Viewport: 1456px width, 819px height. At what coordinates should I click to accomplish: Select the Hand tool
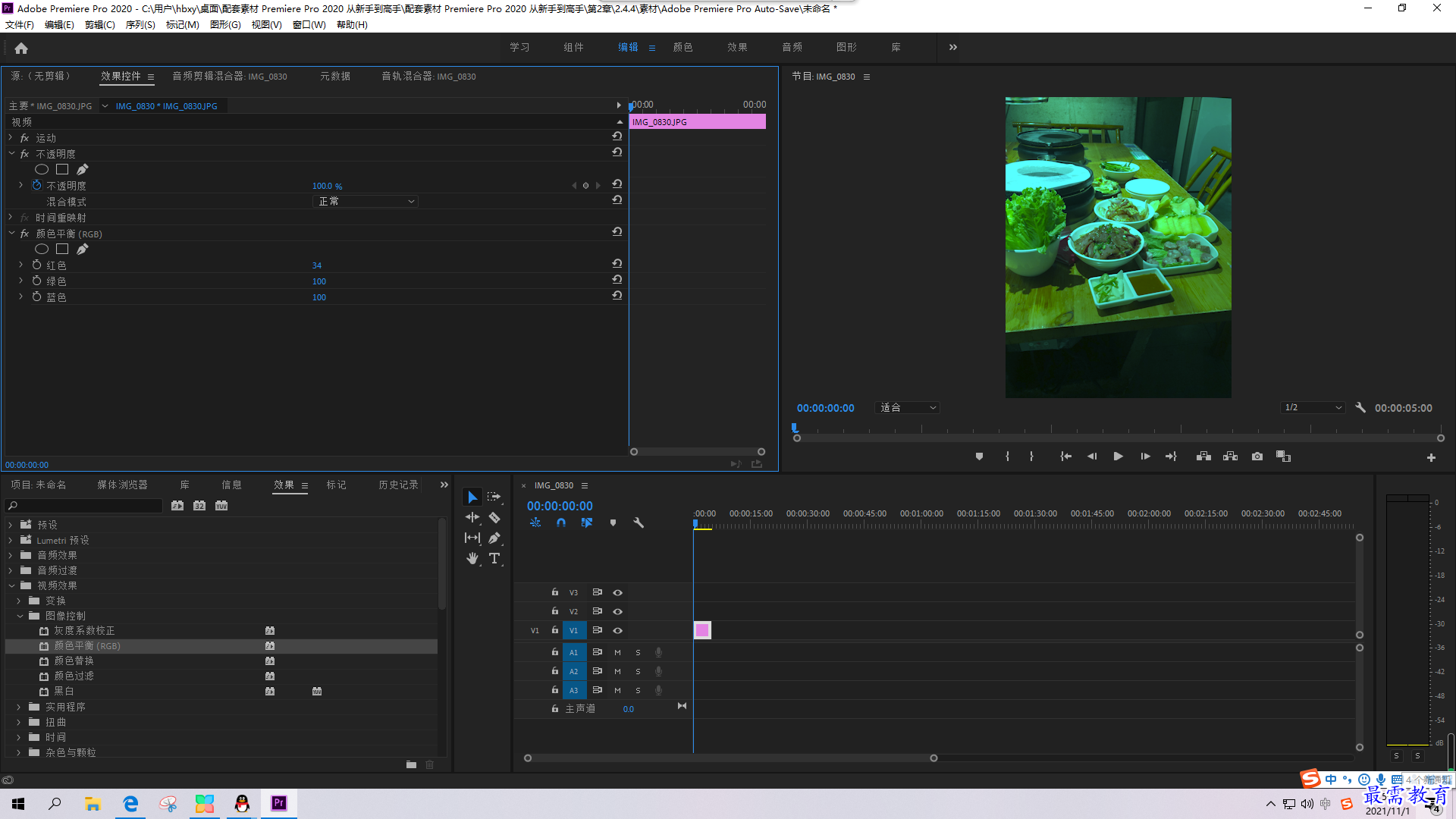coord(472,558)
